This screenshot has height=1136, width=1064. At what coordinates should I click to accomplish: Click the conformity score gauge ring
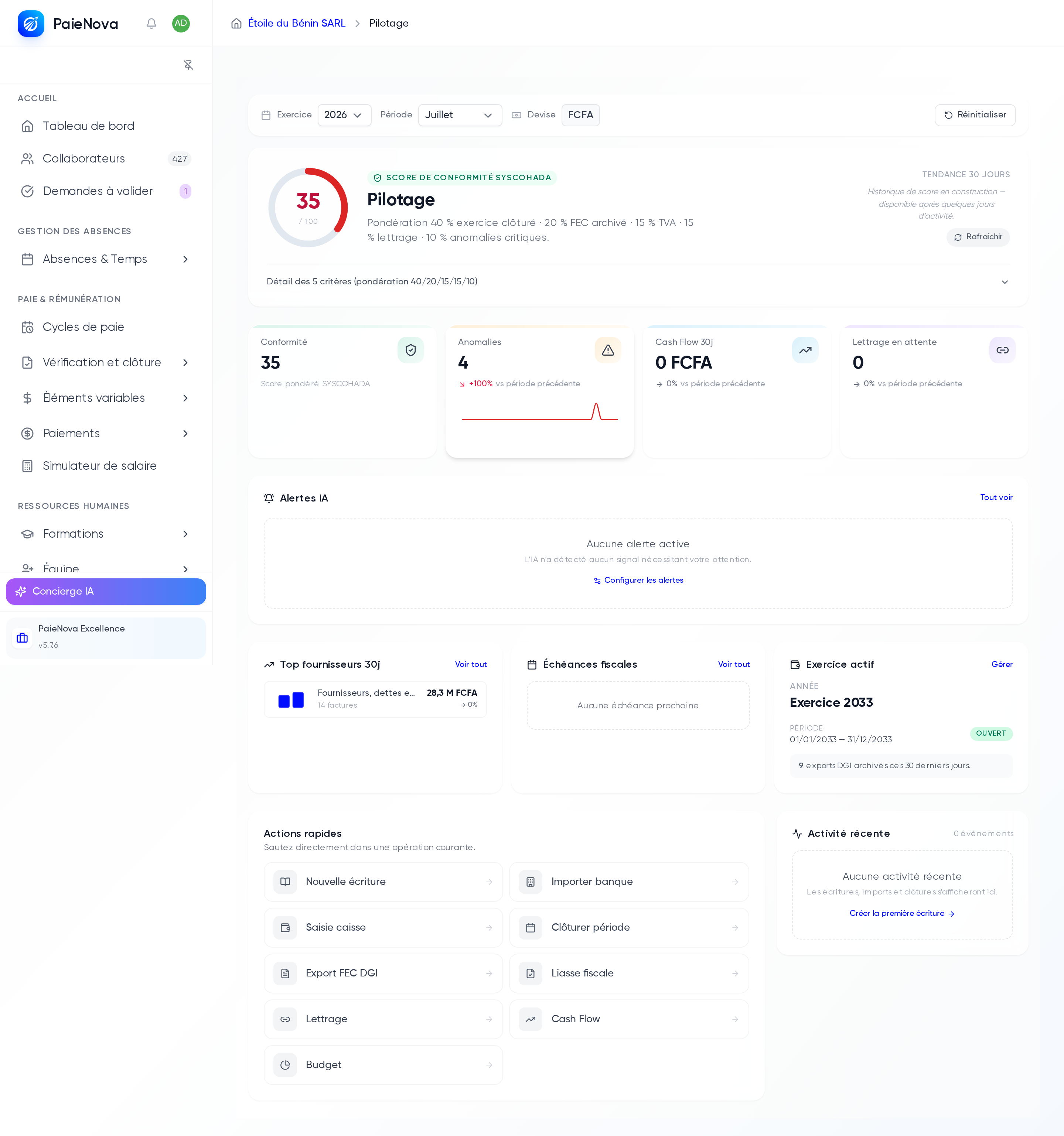(308, 208)
